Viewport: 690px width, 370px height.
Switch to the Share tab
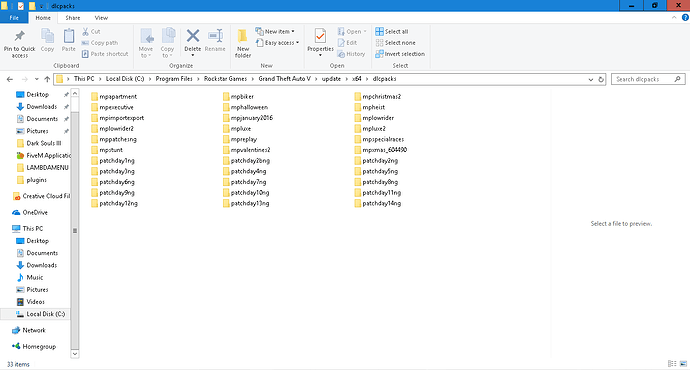(73, 18)
